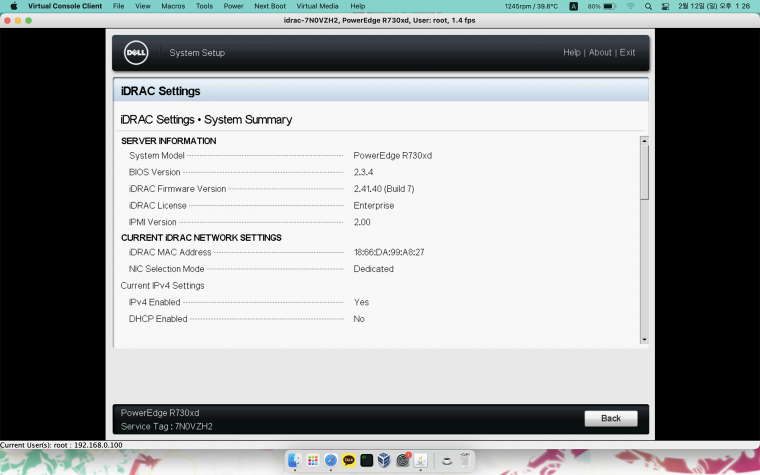
Task: Open the Trash in the dock
Action: click(465, 460)
